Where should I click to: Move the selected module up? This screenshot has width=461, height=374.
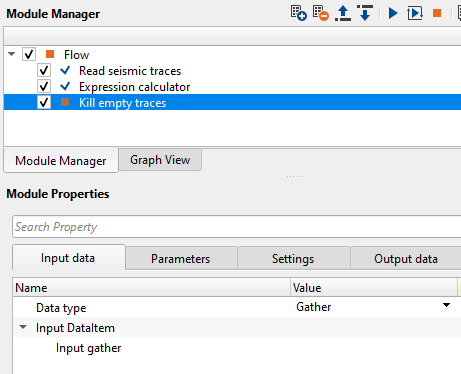(343, 13)
